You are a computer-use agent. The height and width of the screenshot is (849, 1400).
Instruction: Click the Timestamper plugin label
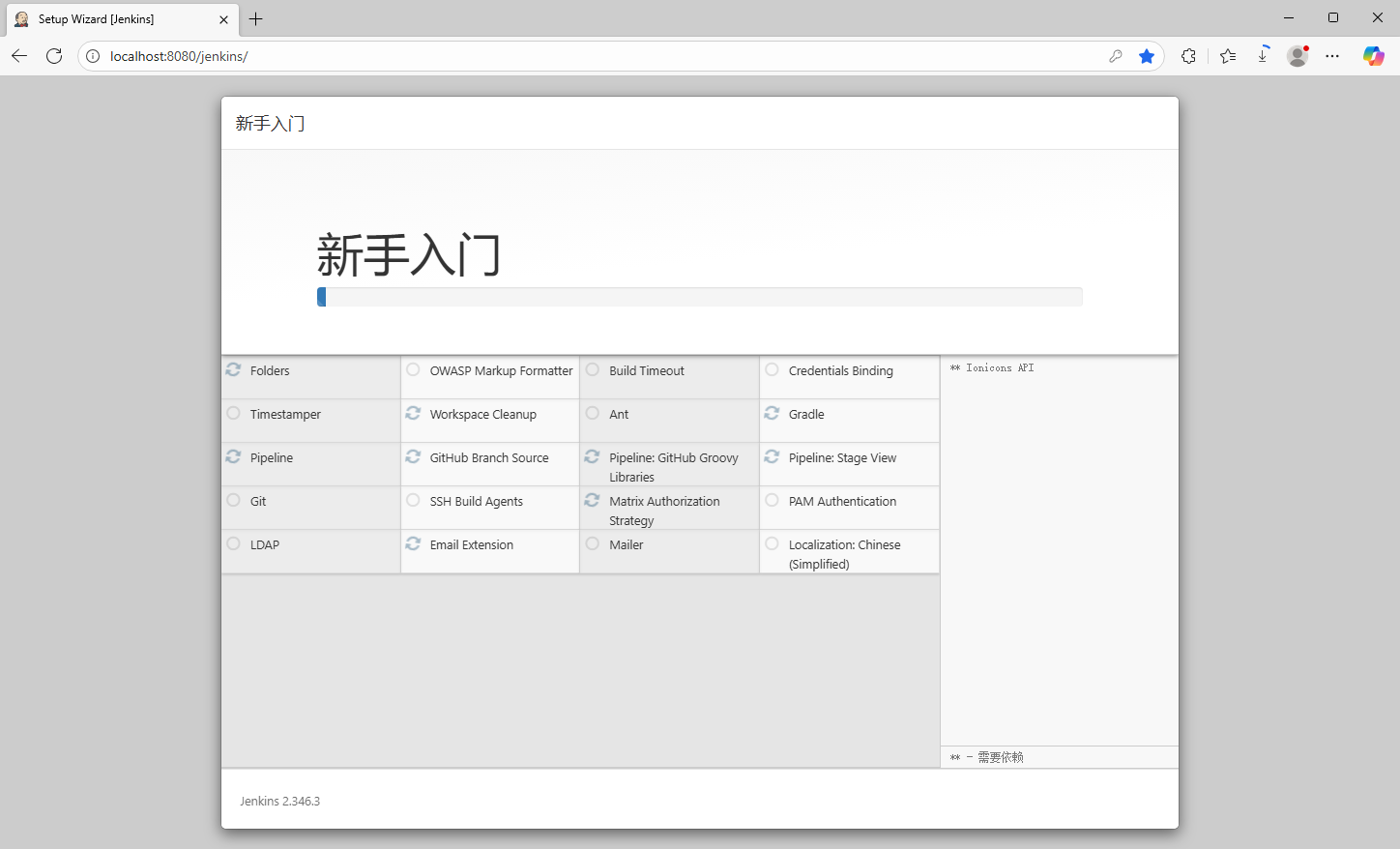(x=285, y=414)
